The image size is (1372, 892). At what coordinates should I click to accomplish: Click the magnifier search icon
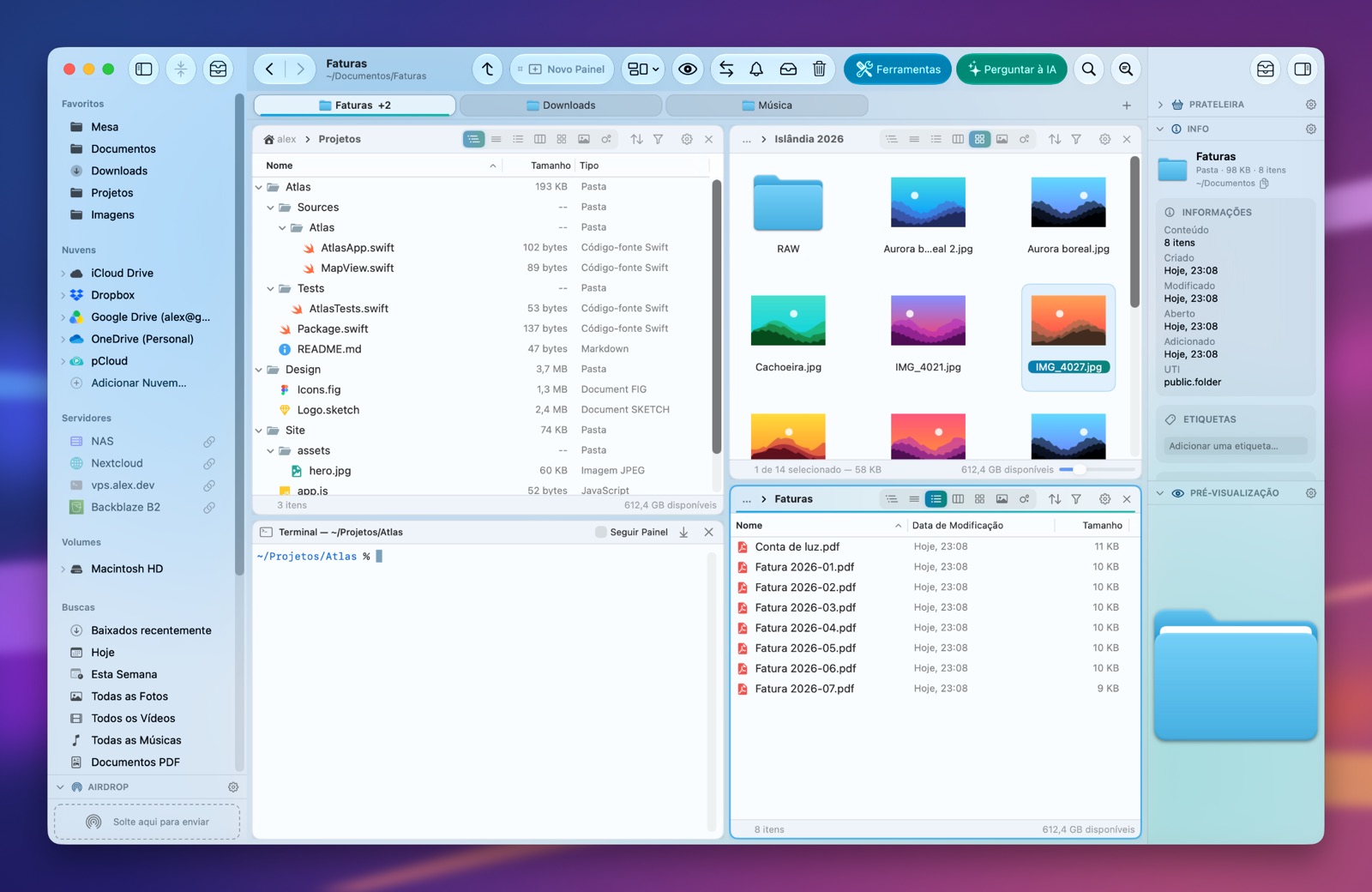(x=1088, y=69)
